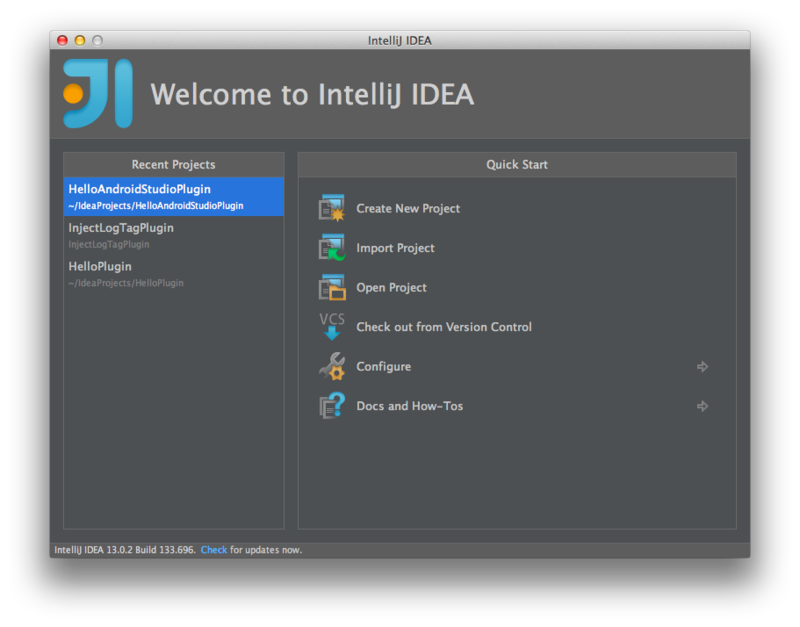
Task: Click the Import Project icon
Action: [x=332, y=247]
